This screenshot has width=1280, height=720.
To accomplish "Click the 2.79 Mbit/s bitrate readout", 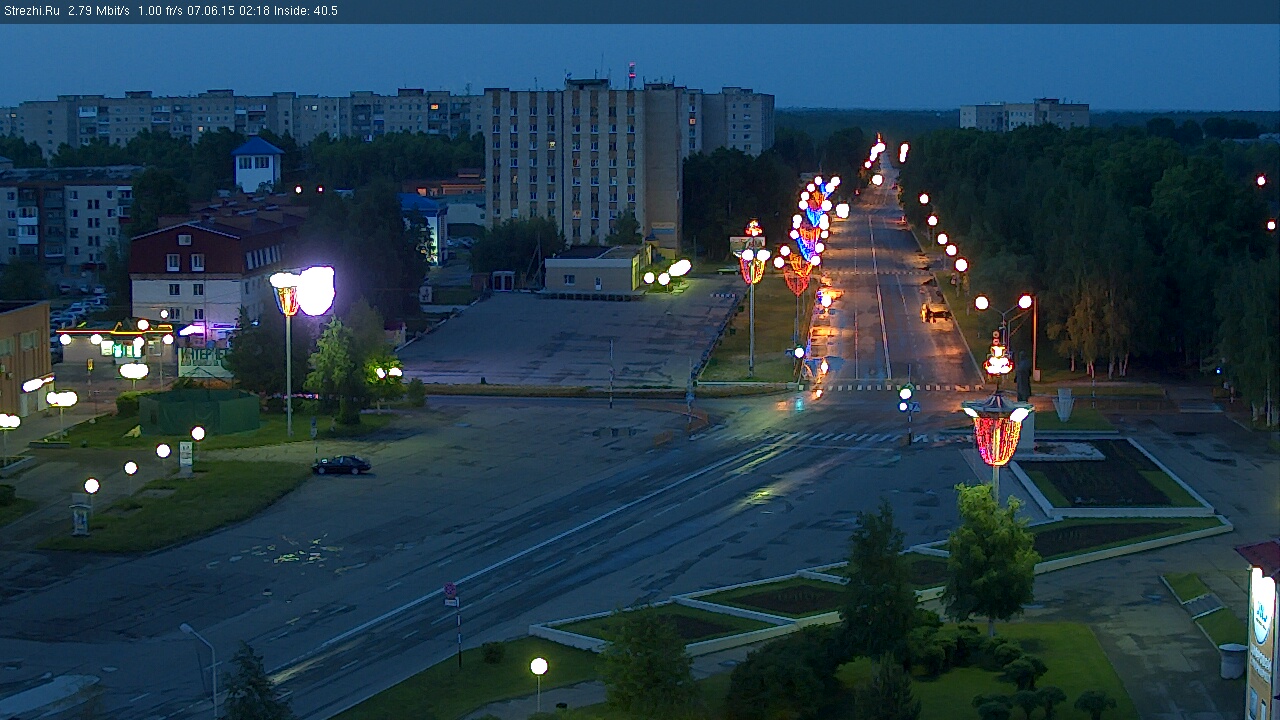I will pos(99,11).
